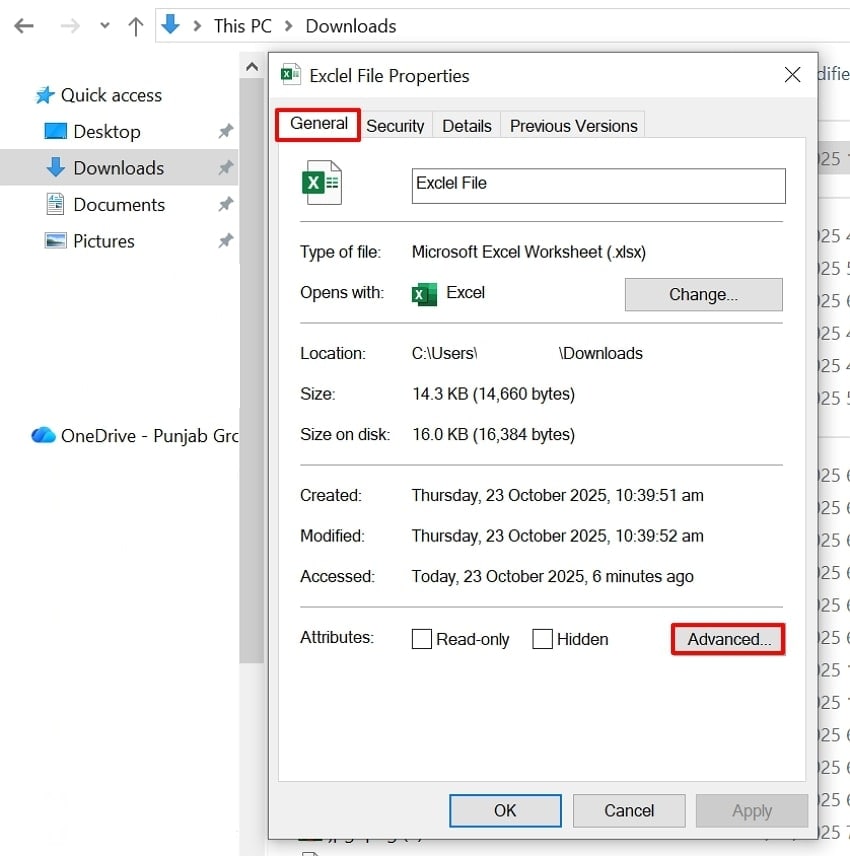The image size is (850, 856).
Task: Click the pin icon beside Downloads
Action: coord(225,168)
